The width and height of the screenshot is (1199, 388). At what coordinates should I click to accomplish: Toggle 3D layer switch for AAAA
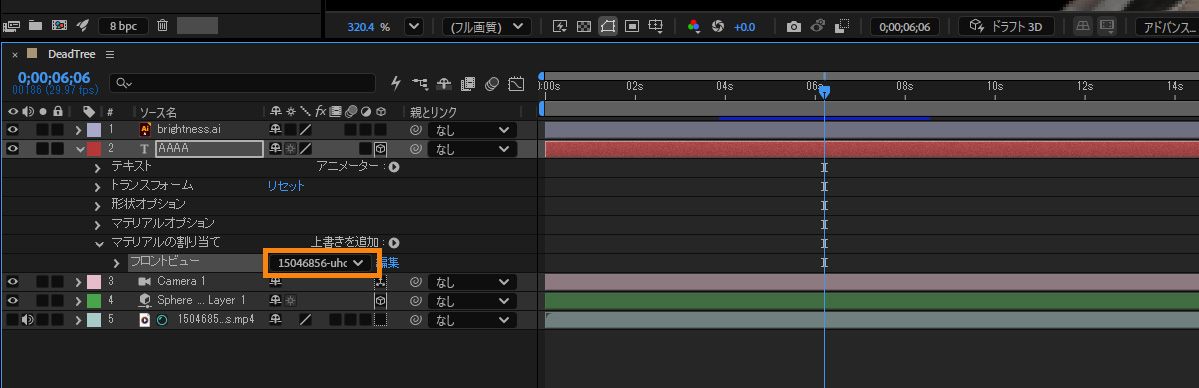pyautogui.click(x=380, y=148)
